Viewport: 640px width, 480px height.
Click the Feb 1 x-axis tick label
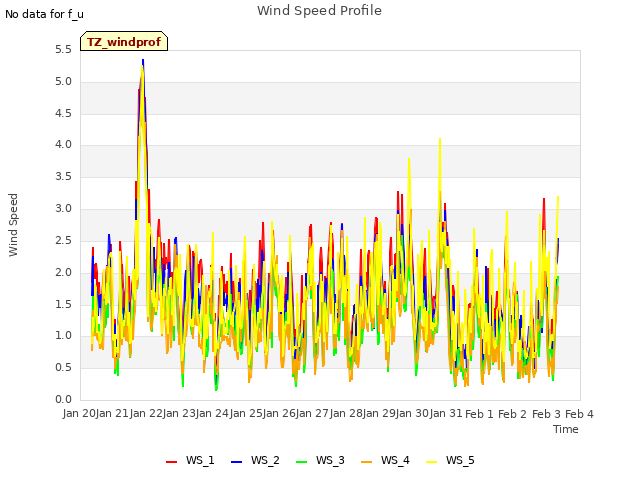point(479,414)
